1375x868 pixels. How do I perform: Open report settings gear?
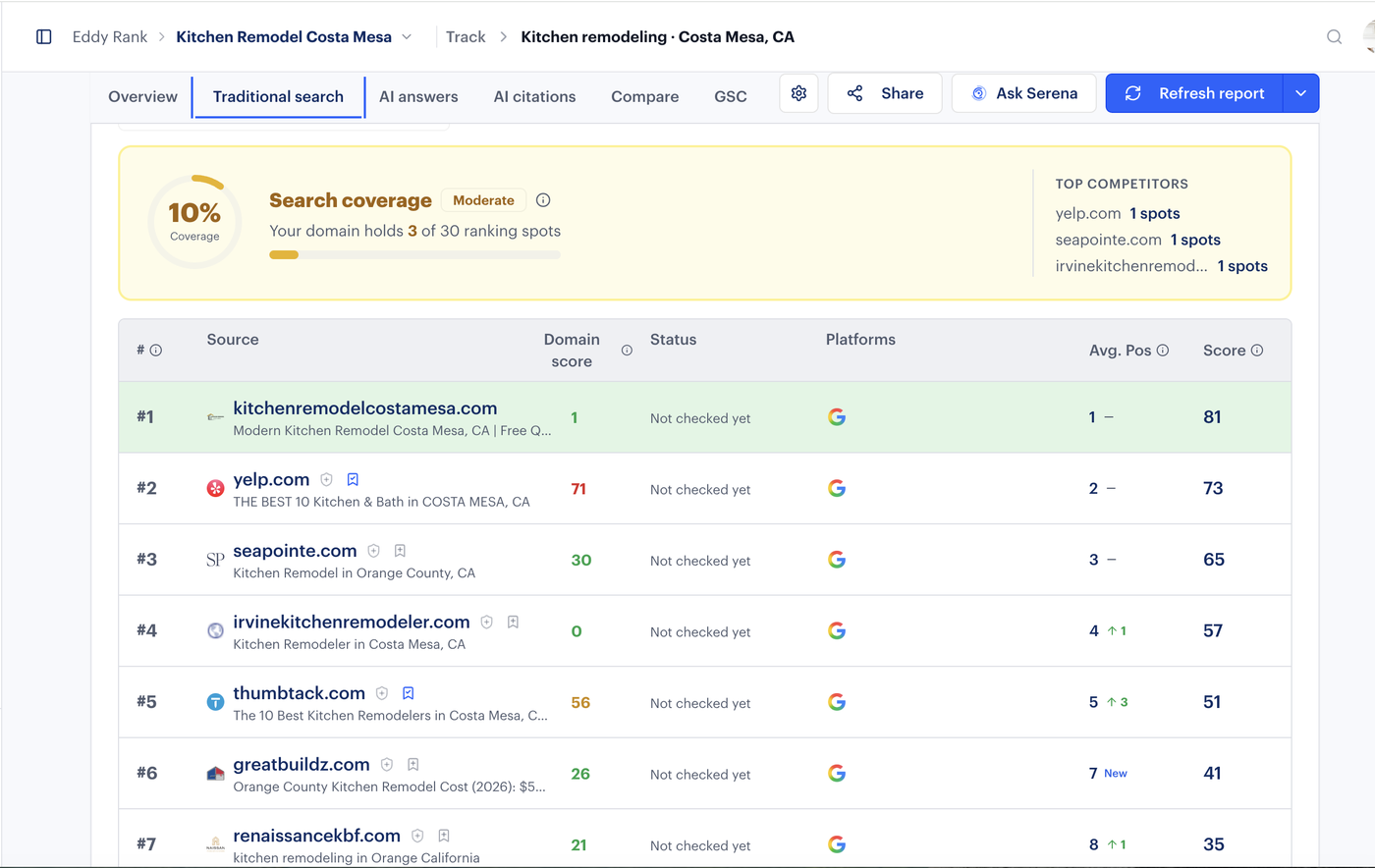[798, 93]
